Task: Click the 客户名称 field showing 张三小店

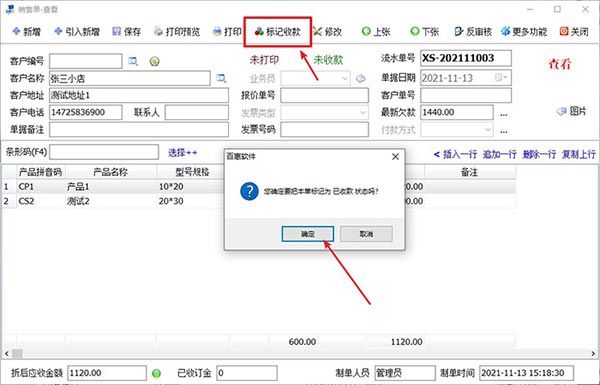Action: tap(130, 78)
